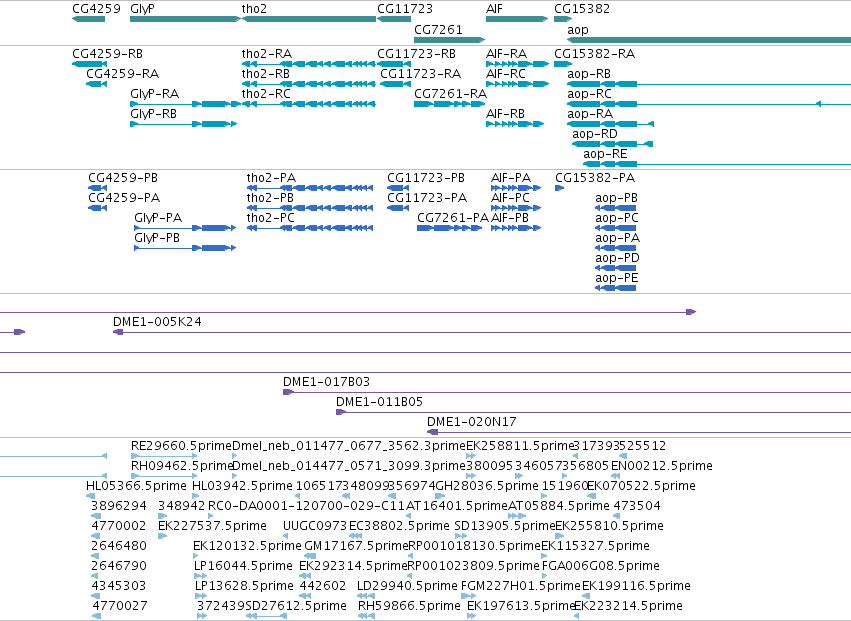Open EST entry 4345303
This screenshot has height=621, width=851.
point(95,596)
